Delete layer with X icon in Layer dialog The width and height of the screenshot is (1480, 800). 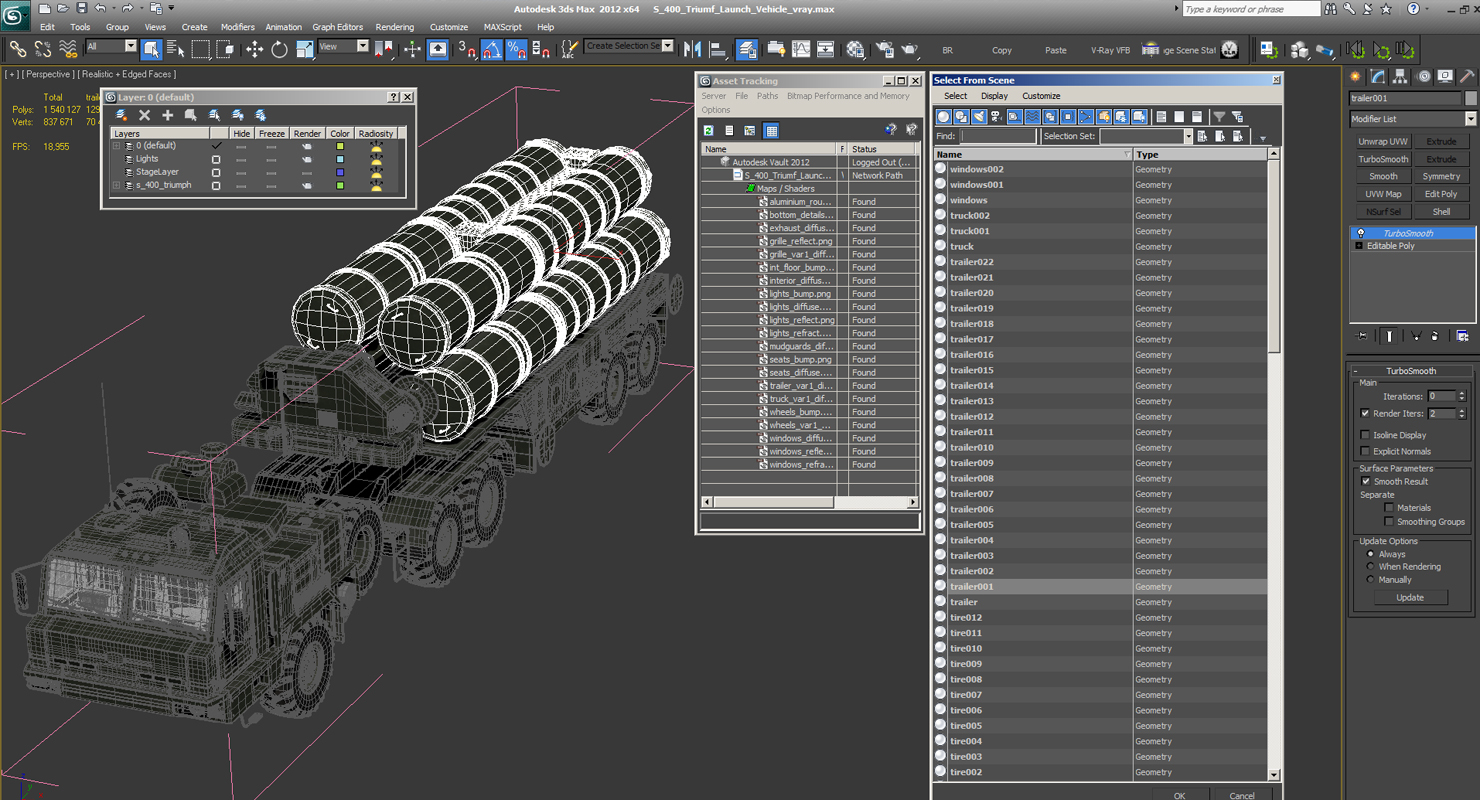[x=145, y=116]
